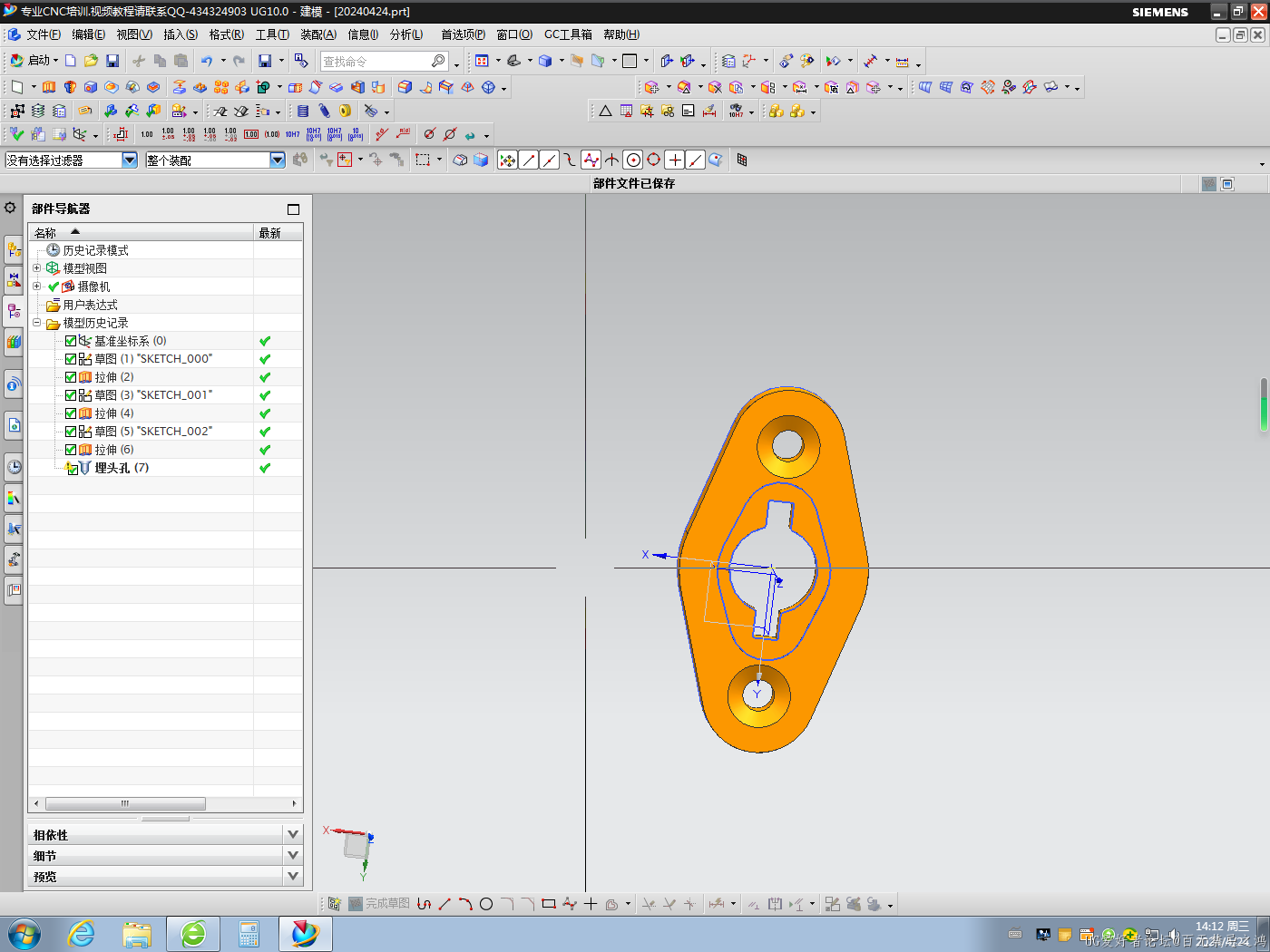The image size is (1270, 952).
Task: Open the 插入(S) menu
Action: (x=181, y=34)
